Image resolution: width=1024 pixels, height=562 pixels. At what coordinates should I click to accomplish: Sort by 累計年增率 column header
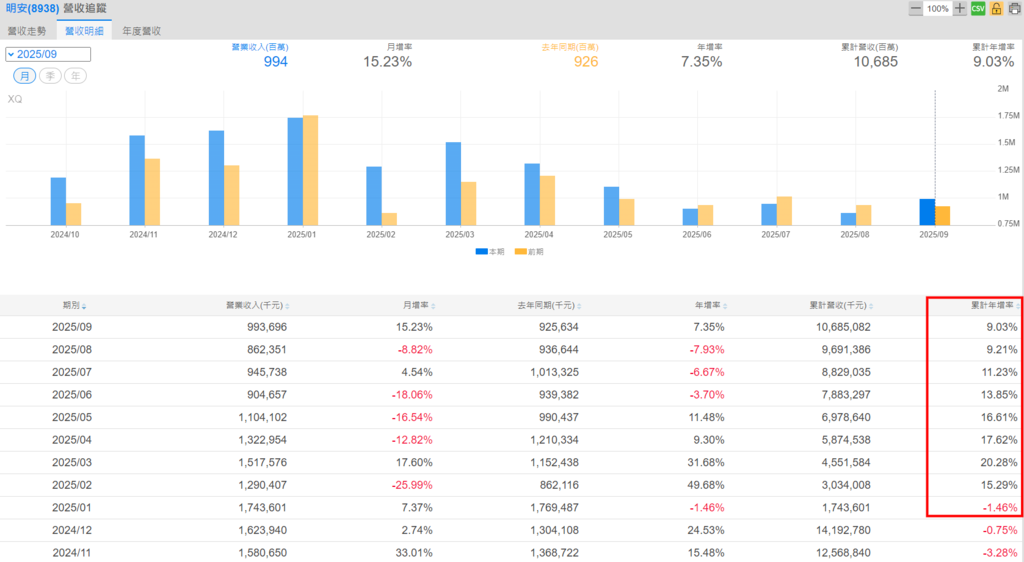pyautogui.click(x=995, y=305)
